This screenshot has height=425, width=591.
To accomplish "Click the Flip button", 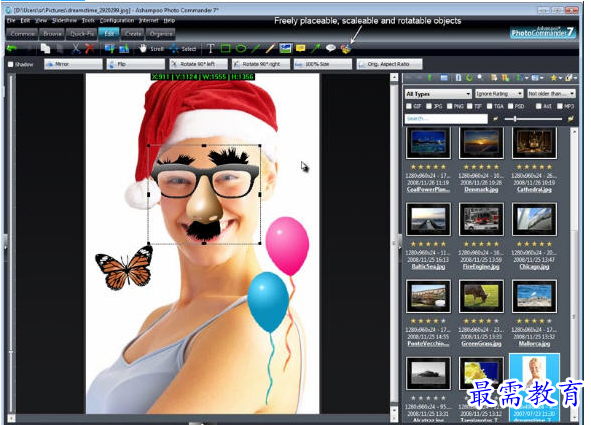I will click(136, 64).
